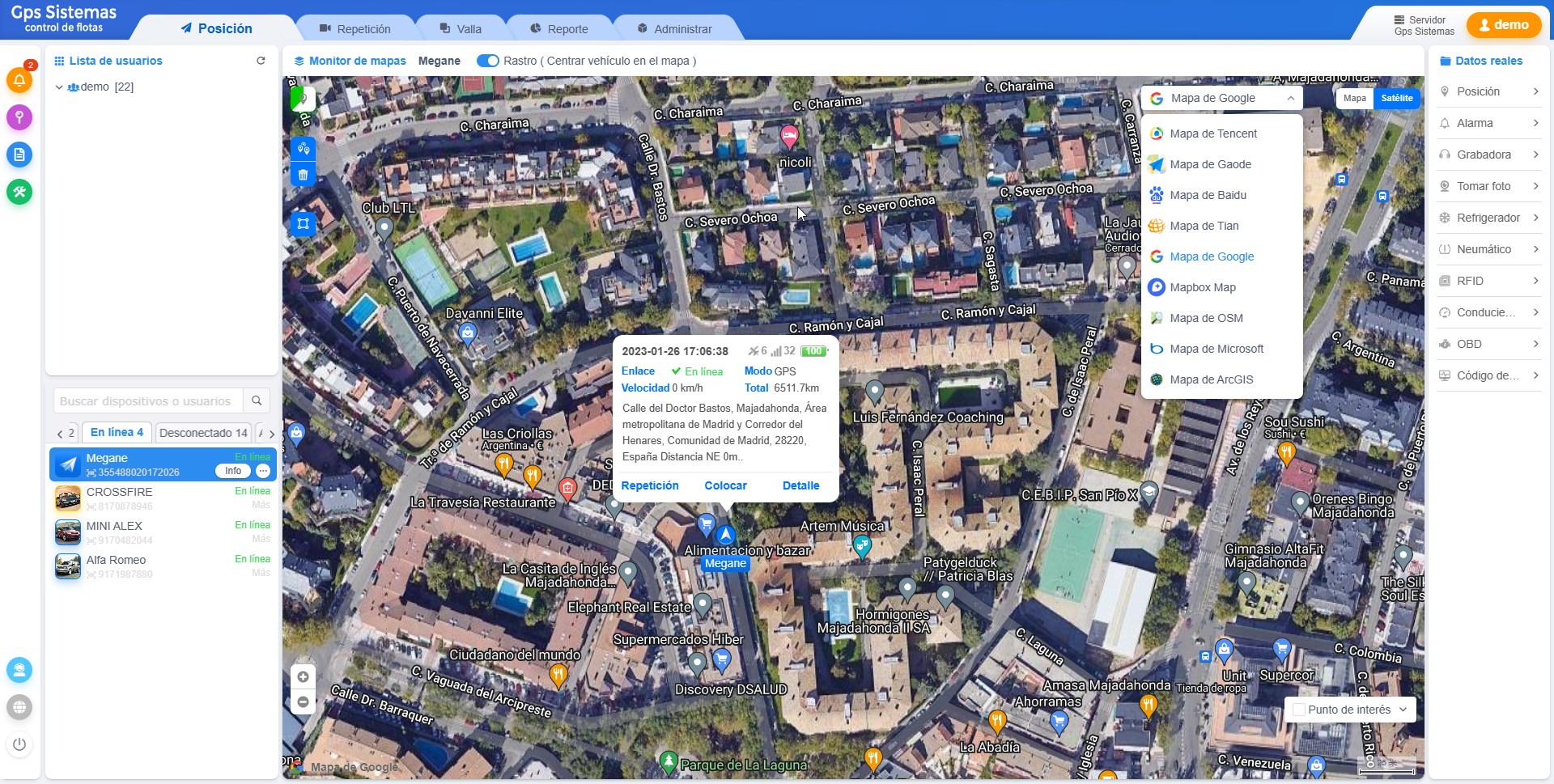Image resolution: width=1554 pixels, height=784 pixels.
Task: Open the blue document sidebar icon
Action: click(19, 155)
